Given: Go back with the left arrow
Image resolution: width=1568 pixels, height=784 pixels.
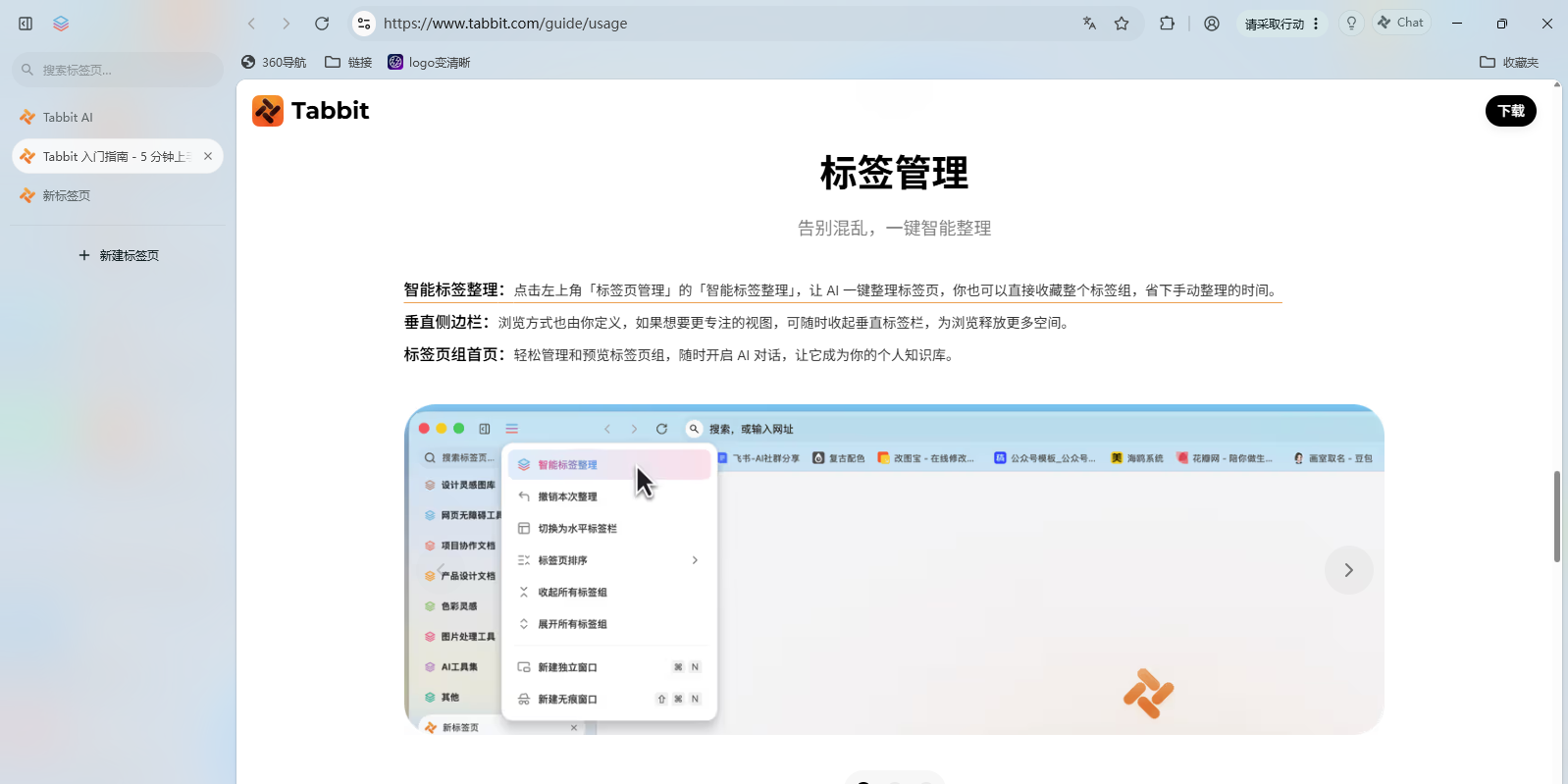Looking at the screenshot, I should click(252, 24).
